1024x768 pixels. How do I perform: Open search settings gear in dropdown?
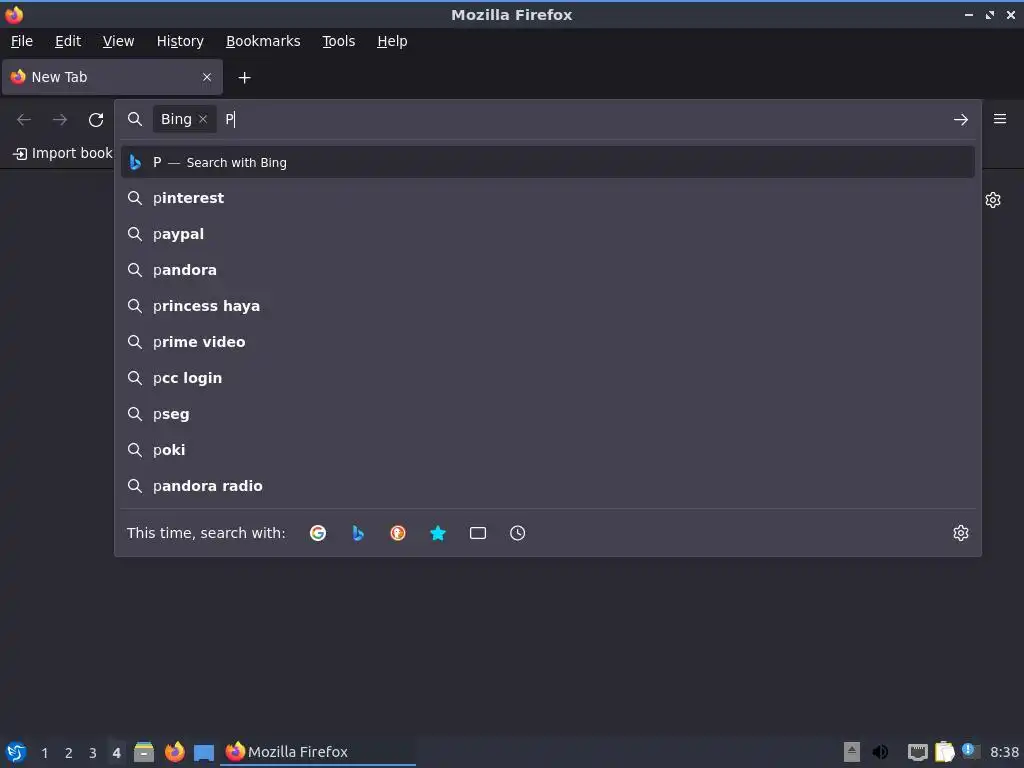961,533
